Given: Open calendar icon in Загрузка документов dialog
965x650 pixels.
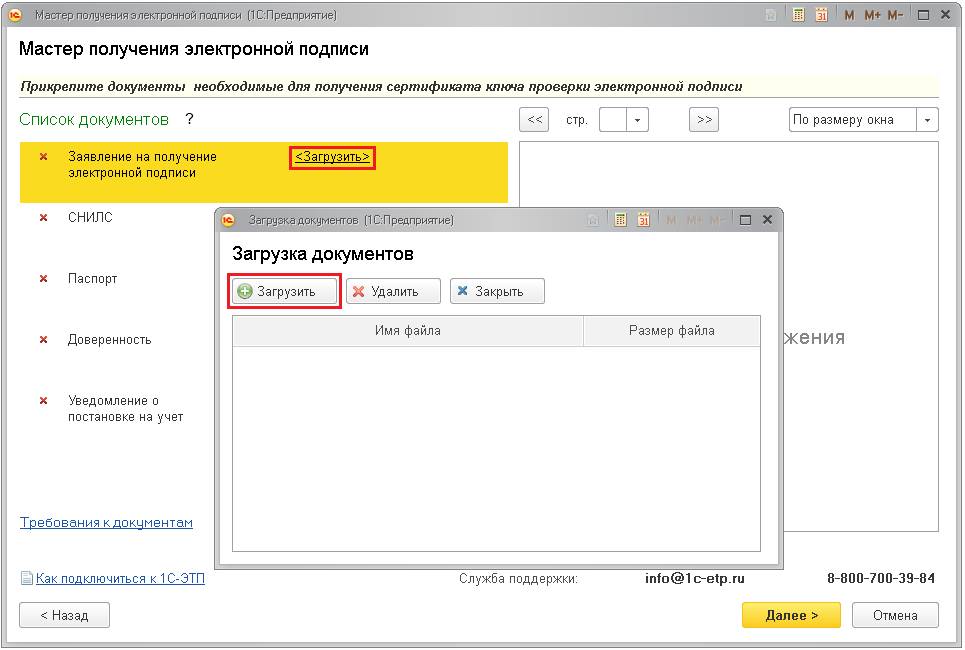Looking at the screenshot, I should 644,219.
